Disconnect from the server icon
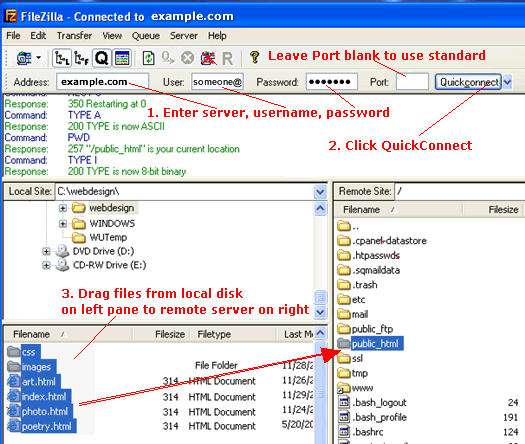 click(208, 58)
